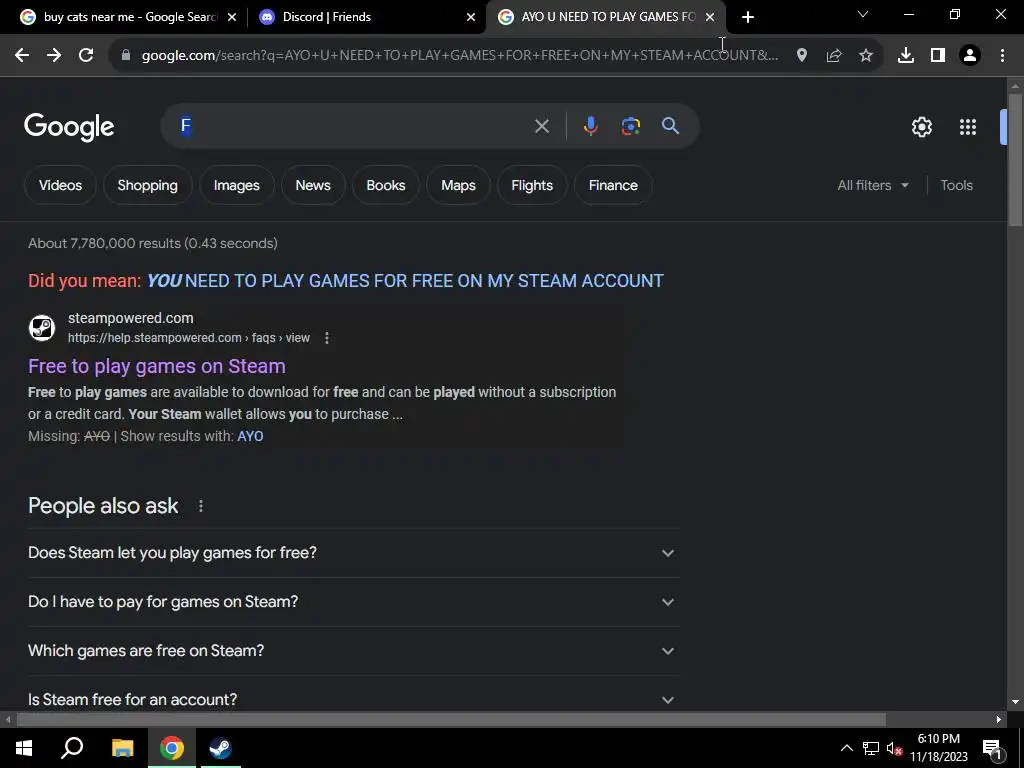Filter results by Images
Screen dimensions: 1024x768
(x=236, y=185)
